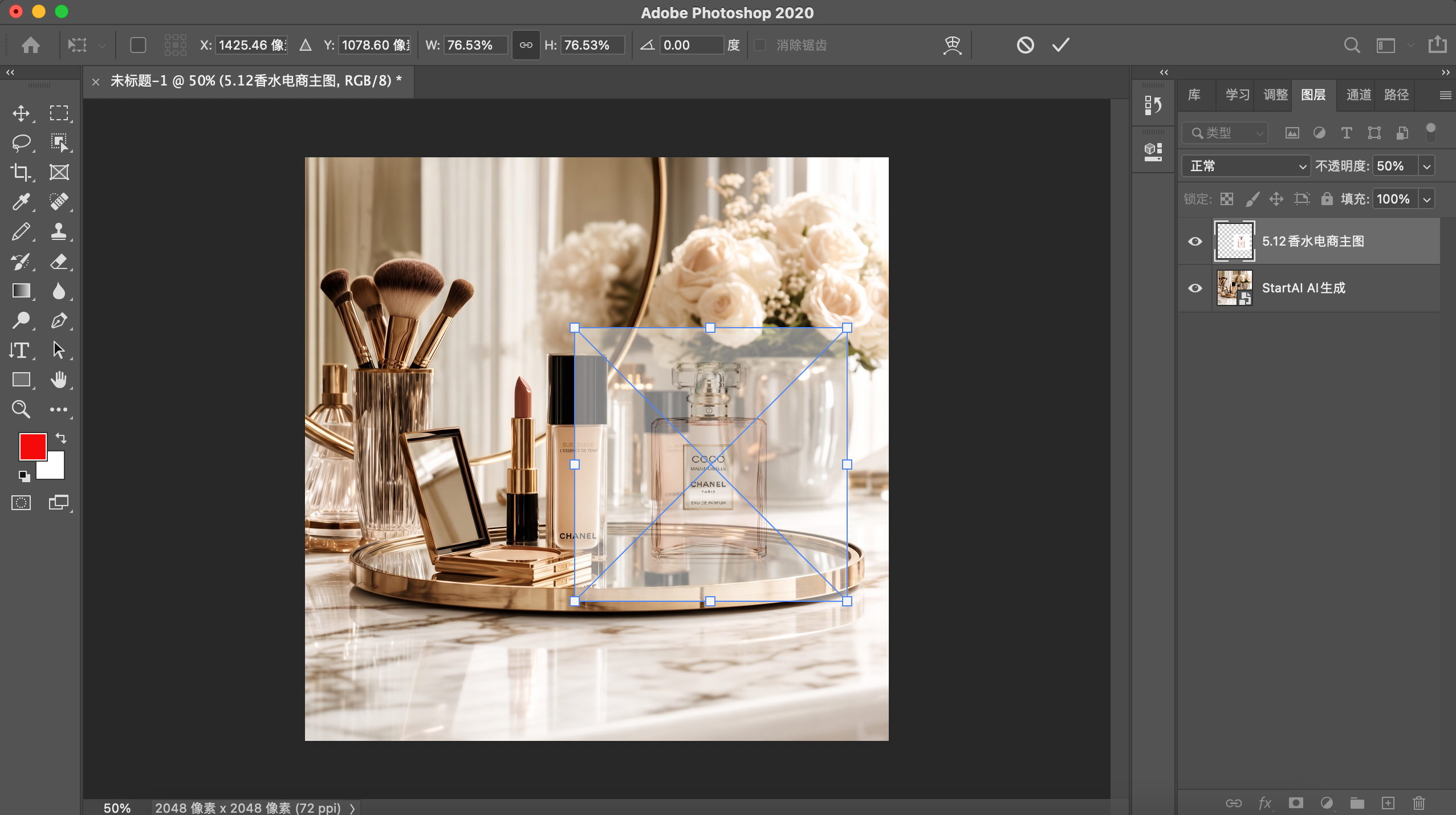Open the 调整 adjustments tab
The width and height of the screenshot is (1456, 815).
(1275, 95)
